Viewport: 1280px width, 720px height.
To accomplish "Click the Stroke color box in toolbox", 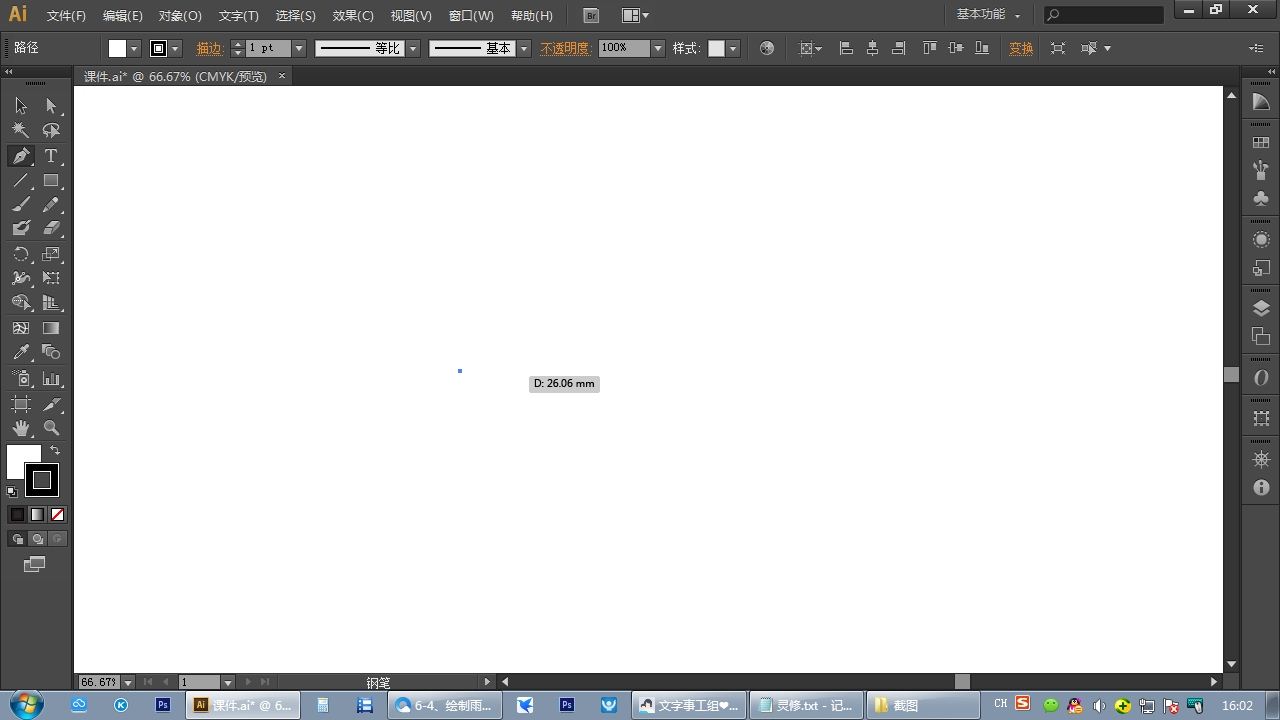I will (42, 481).
